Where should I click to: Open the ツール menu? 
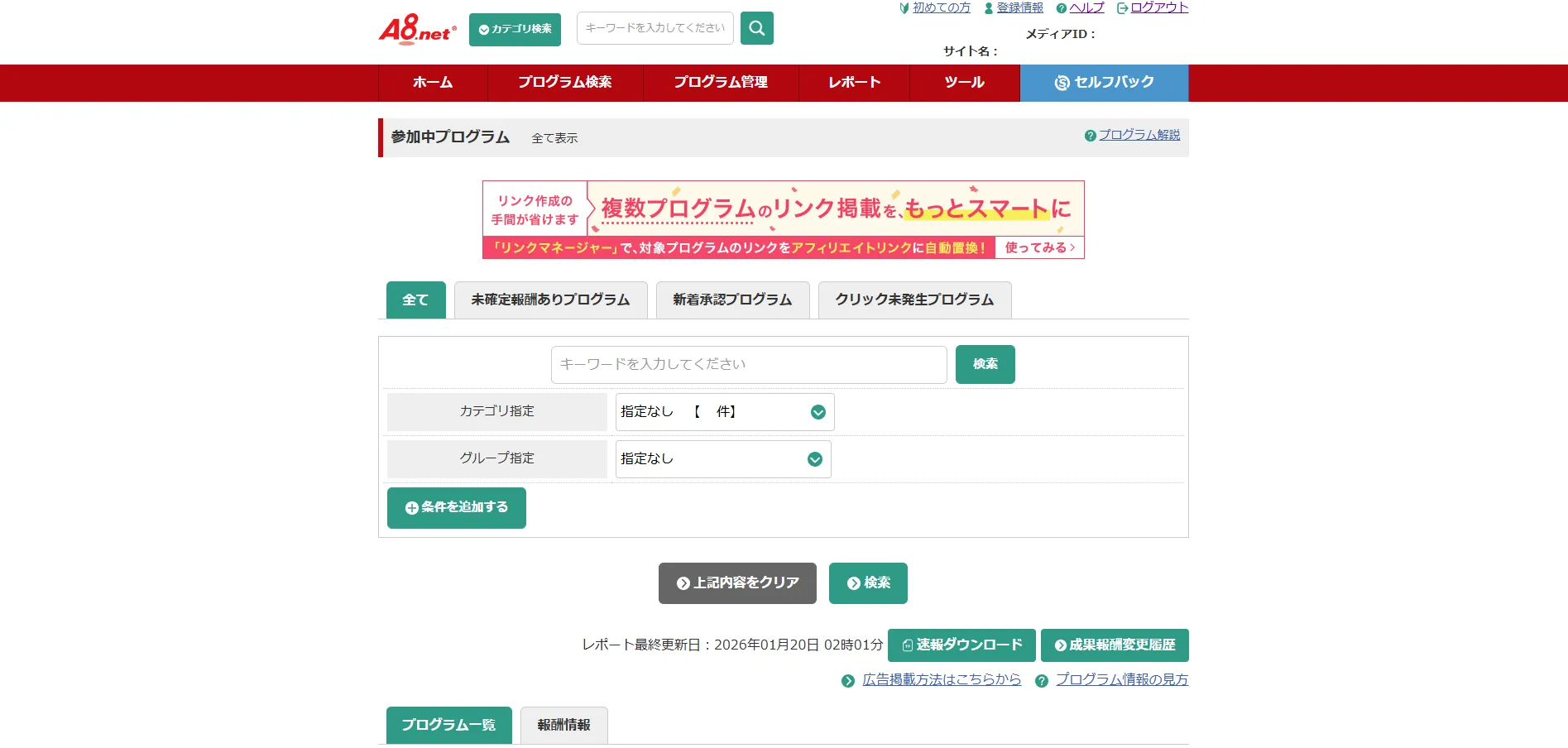pos(965,83)
